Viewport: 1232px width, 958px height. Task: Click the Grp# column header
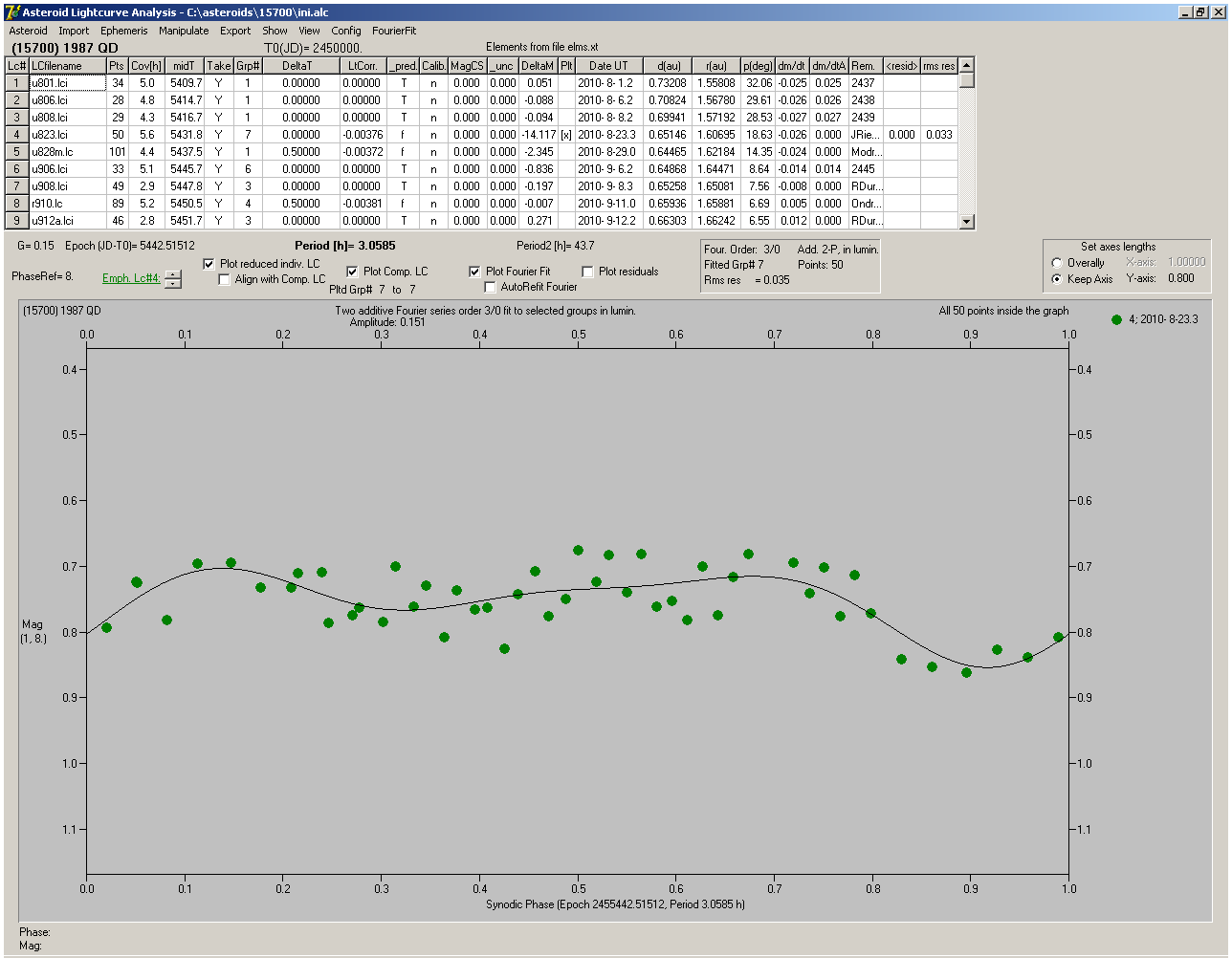(x=248, y=66)
